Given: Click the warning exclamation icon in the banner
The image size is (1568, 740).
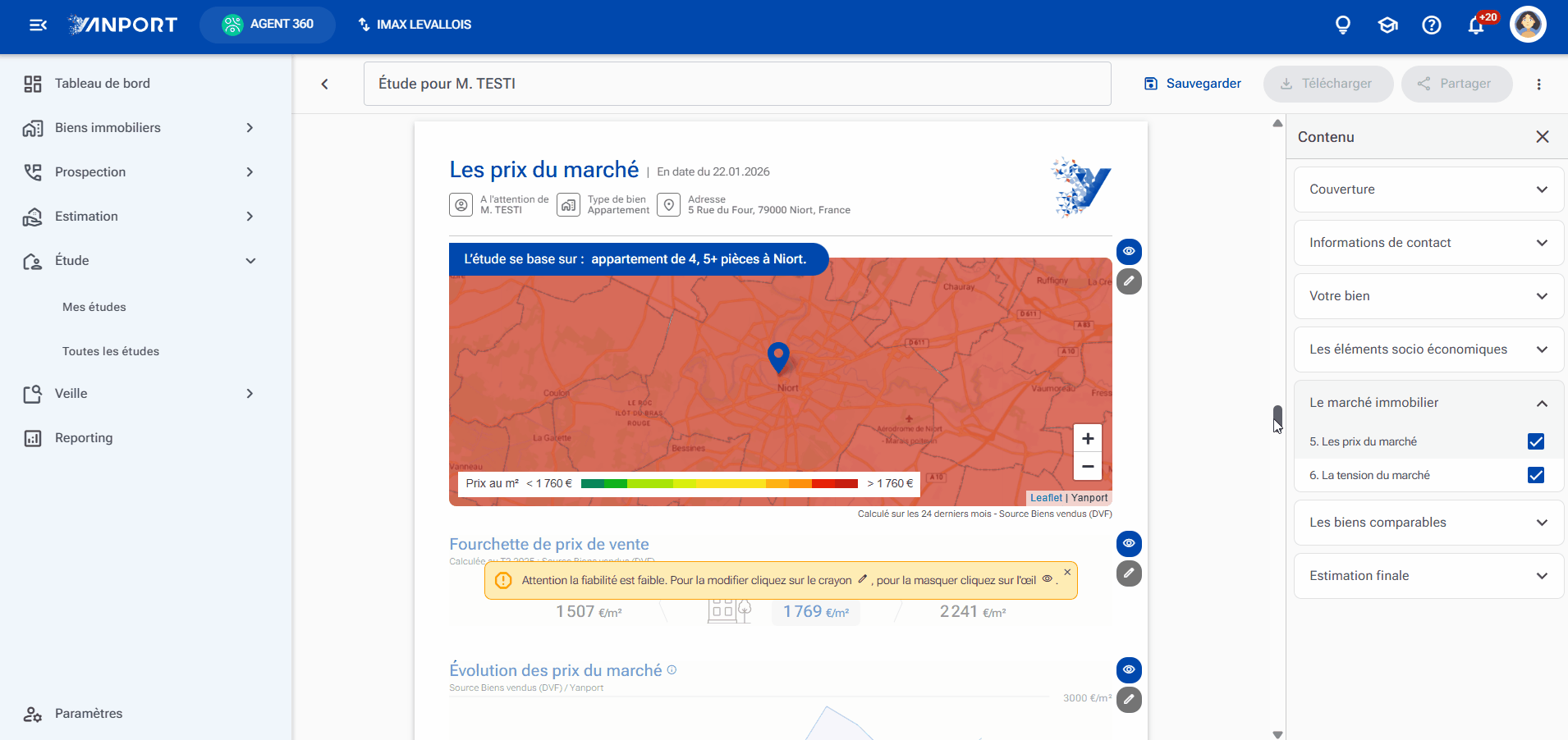Looking at the screenshot, I should (503, 580).
